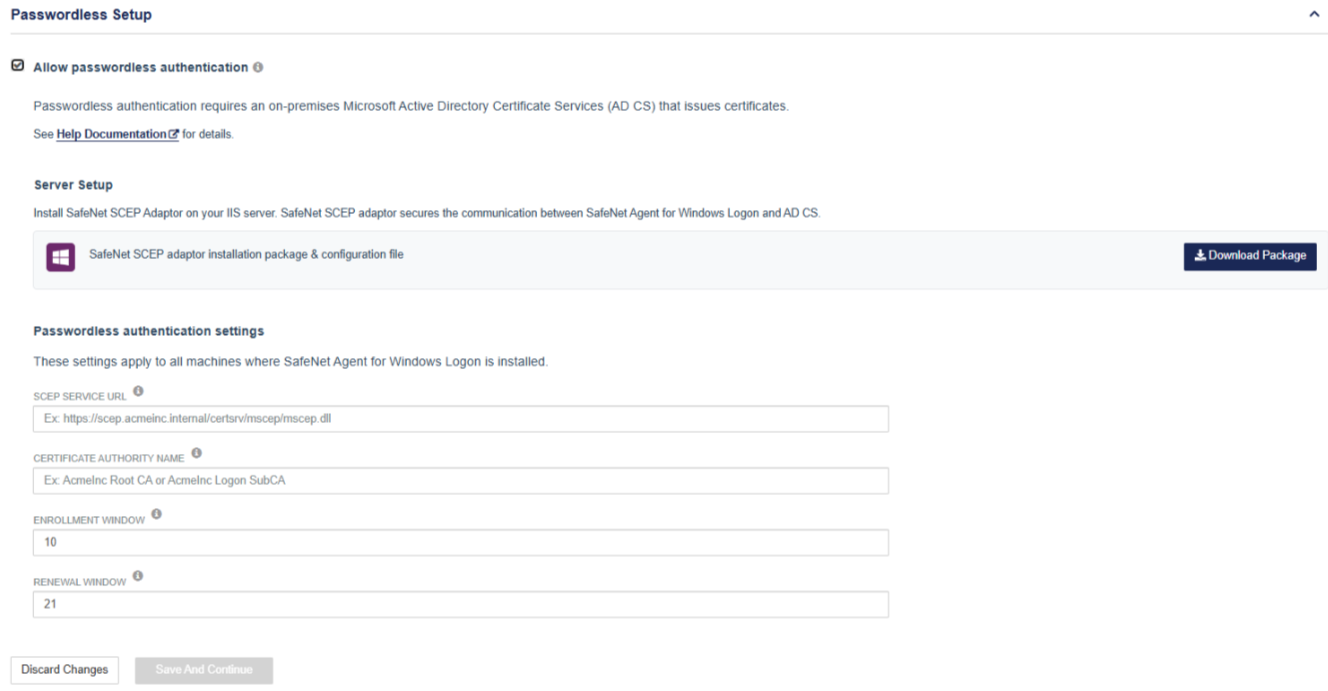Click the Enrollment Window field showing 10

pos(460,543)
